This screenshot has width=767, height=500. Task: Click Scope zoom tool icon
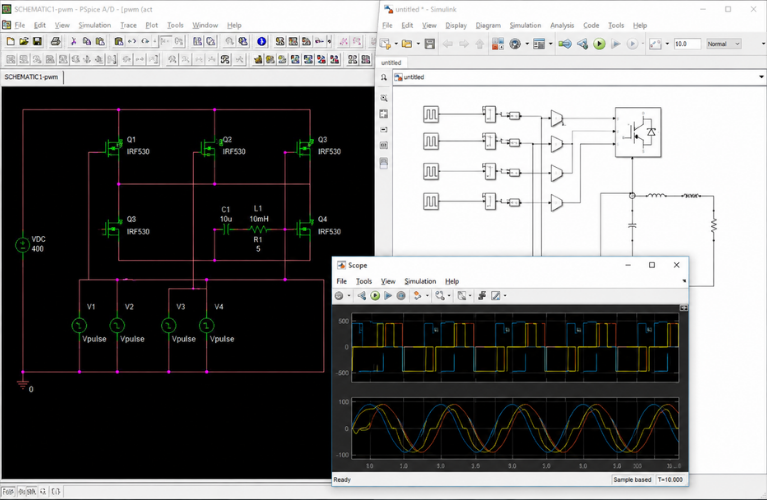440,295
